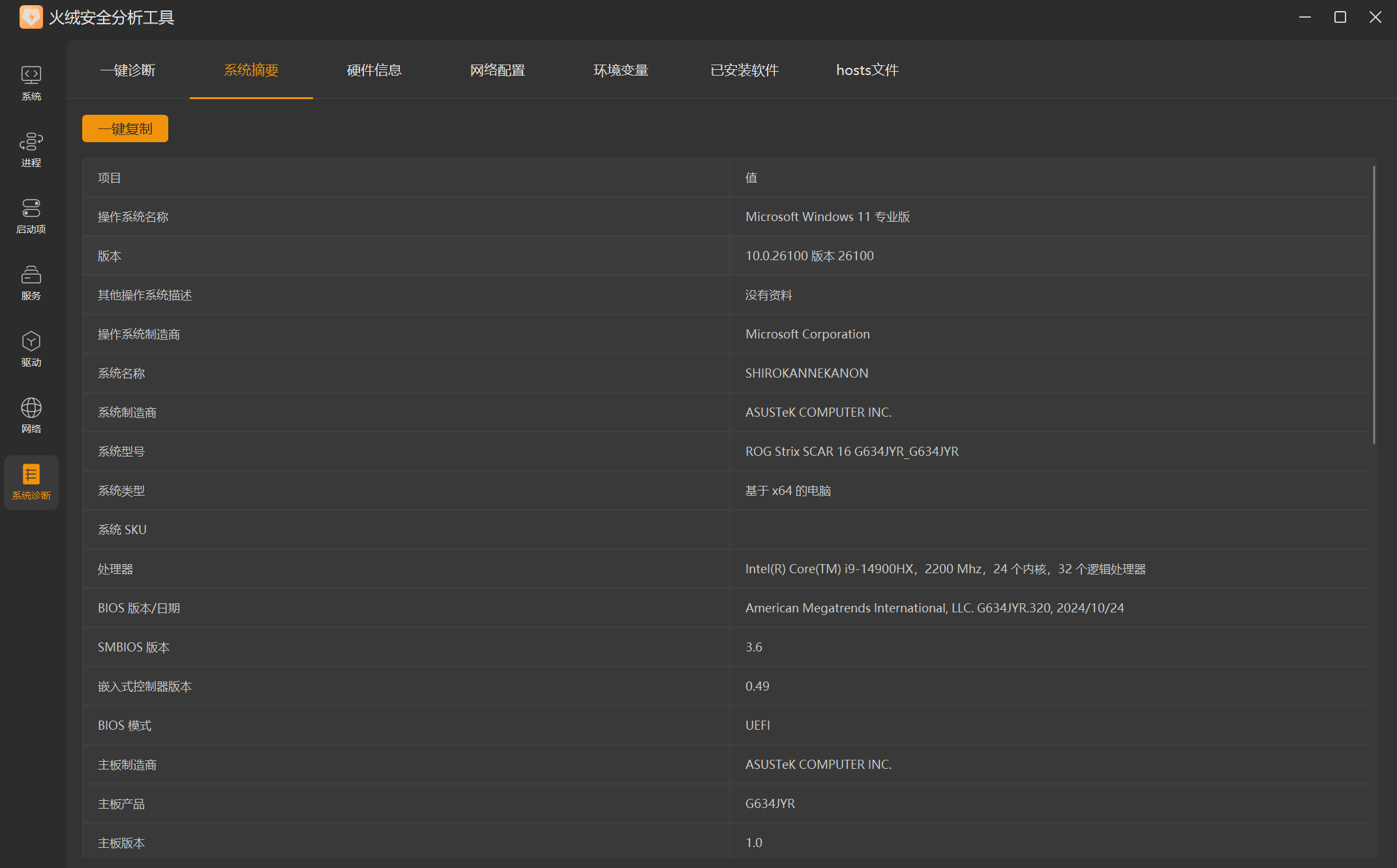The width and height of the screenshot is (1397, 868).
Task: Open the 启动项 startup items icon
Action: pyautogui.click(x=31, y=217)
